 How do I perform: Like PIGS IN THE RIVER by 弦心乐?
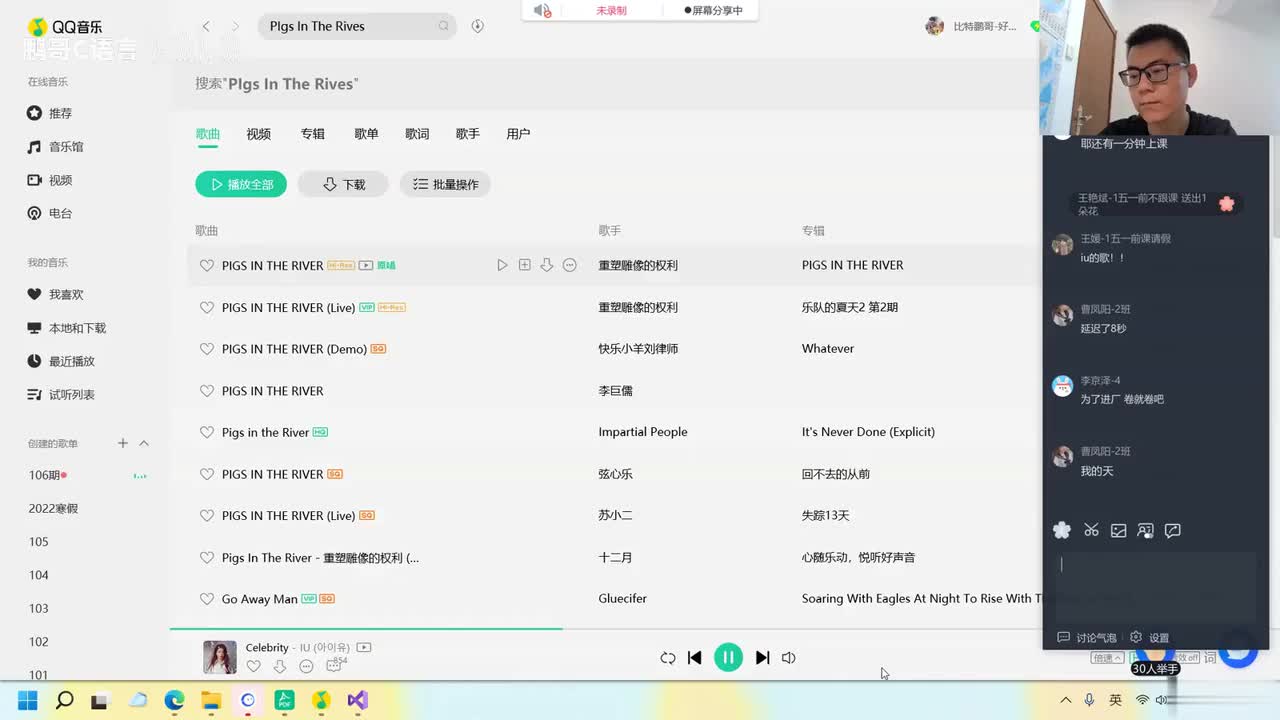207,474
